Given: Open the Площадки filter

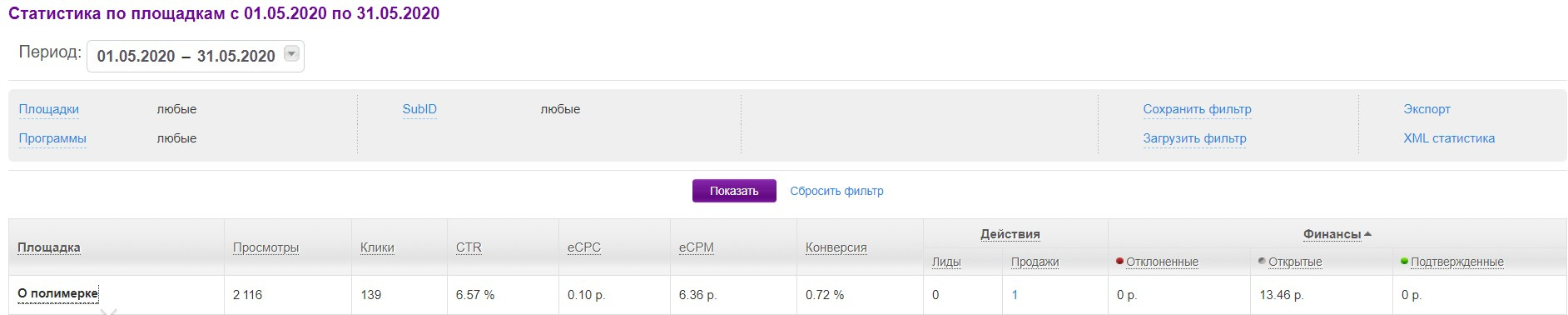Looking at the screenshot, I should 49,109.
